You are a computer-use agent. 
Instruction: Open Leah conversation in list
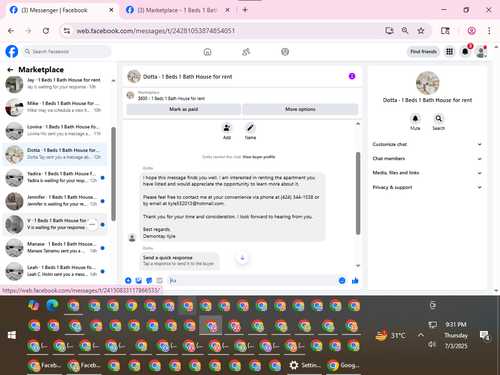point(55,271)
